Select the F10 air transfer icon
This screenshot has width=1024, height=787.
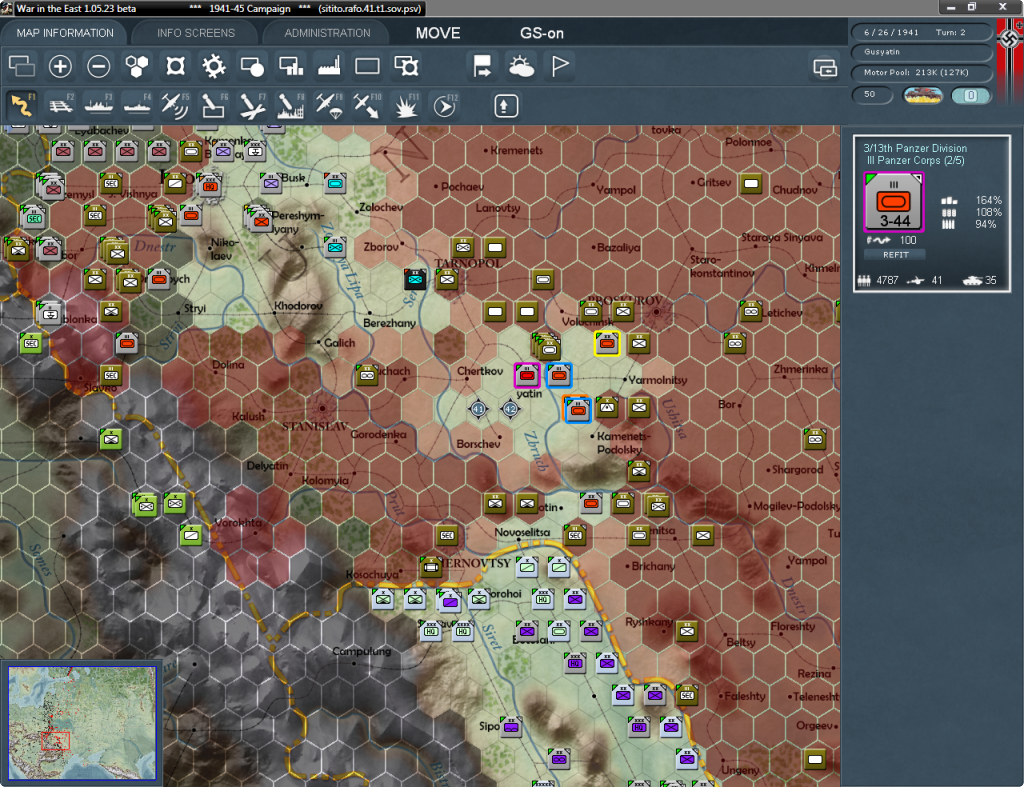pyautogui.click(x=367, y=106)
